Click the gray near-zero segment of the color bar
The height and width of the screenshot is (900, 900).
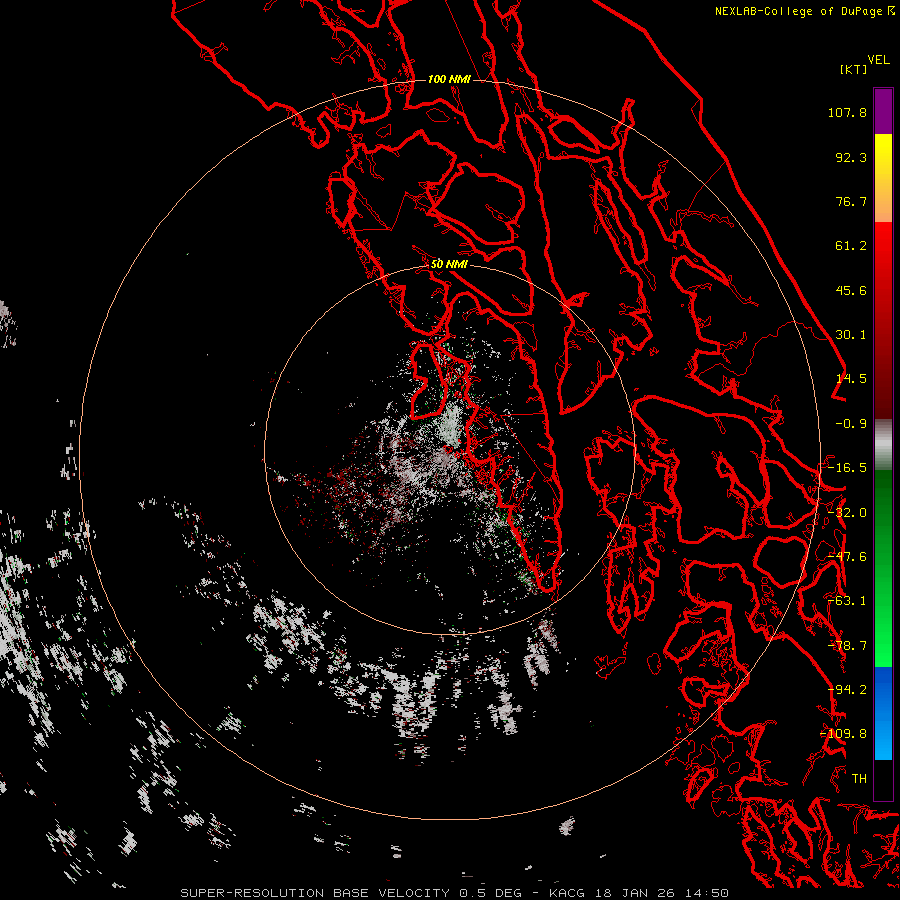(x=883, y=445)
